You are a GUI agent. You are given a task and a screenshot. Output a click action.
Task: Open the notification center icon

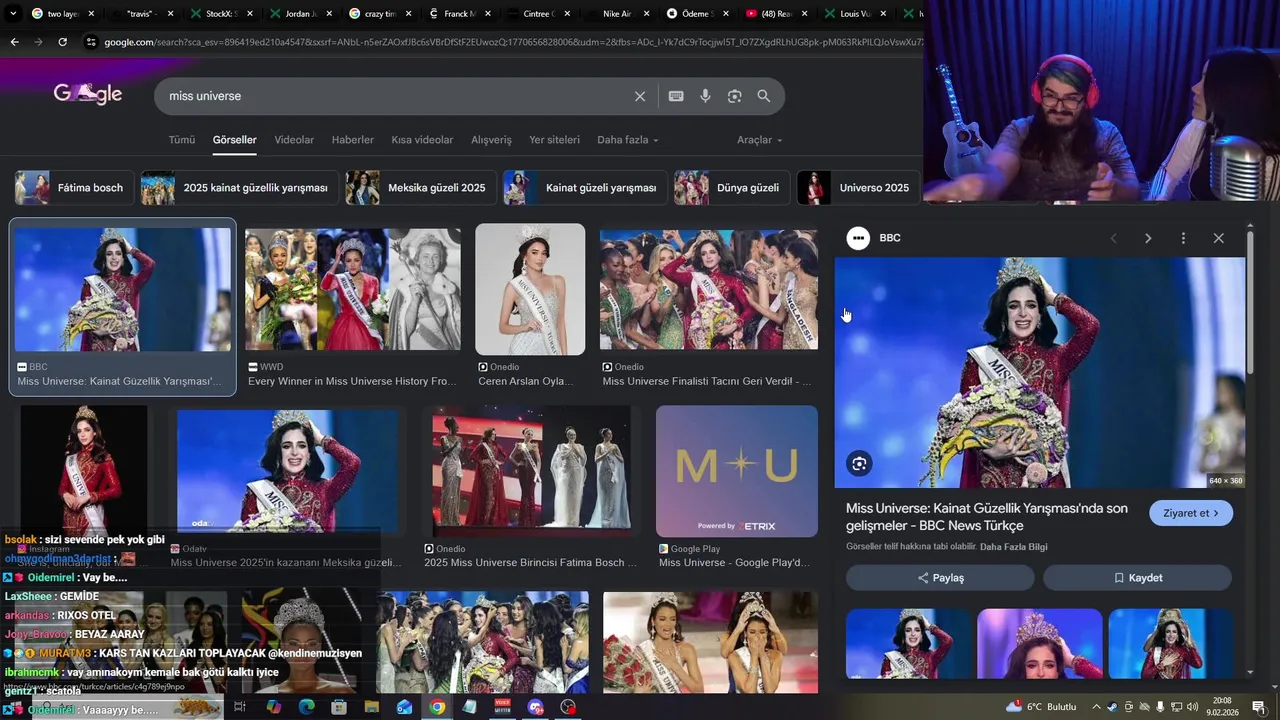tap(1259, 707)
